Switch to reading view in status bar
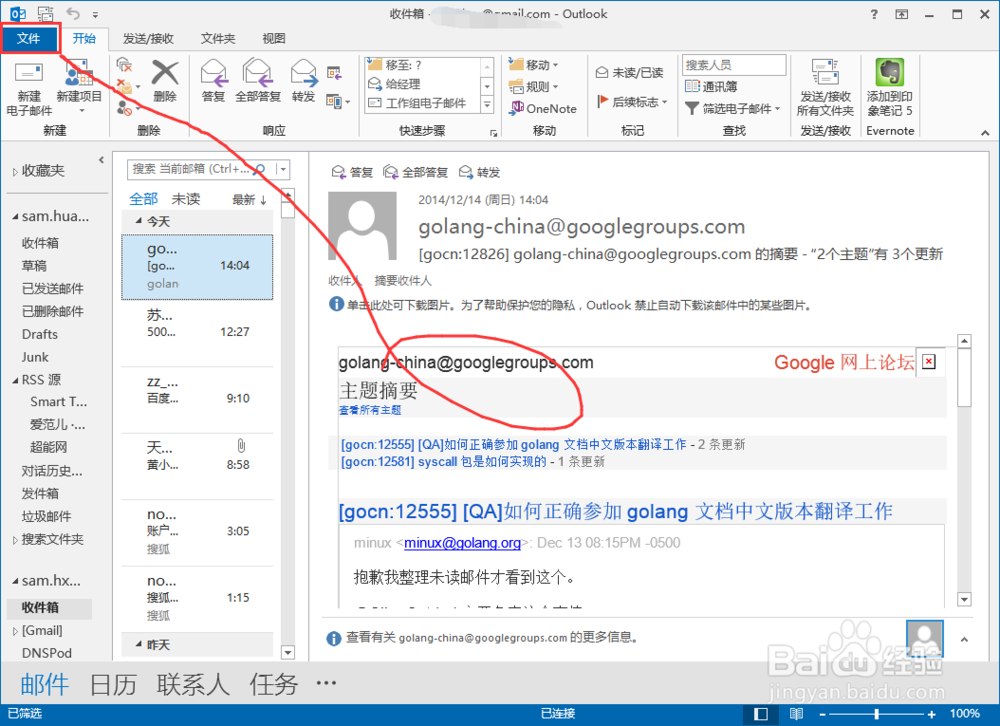The width and height of the screenshot is (1000, 726). 796,713
